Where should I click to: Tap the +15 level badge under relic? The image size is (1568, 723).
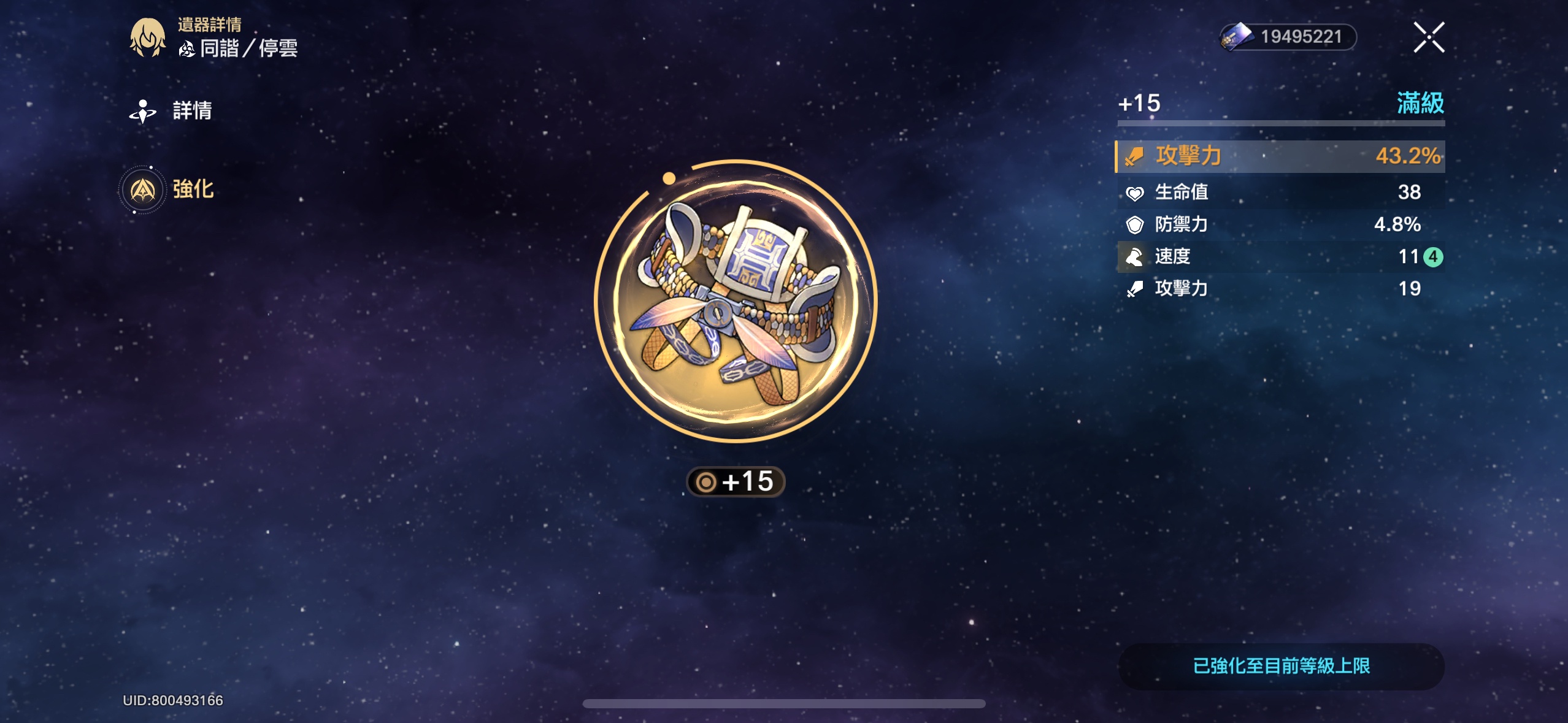(x=736, y=482)
